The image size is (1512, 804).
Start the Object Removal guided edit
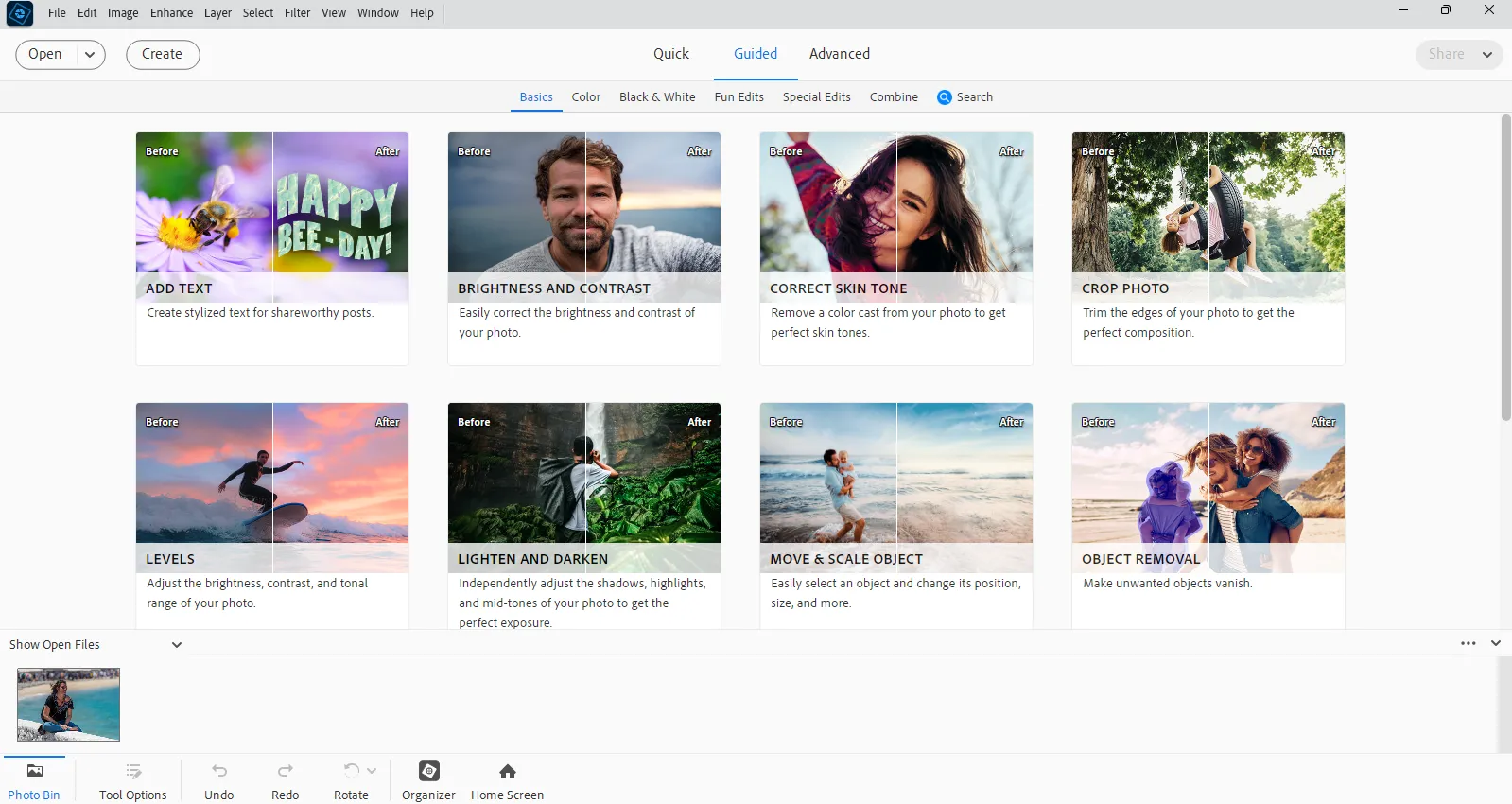point(1208,516)
